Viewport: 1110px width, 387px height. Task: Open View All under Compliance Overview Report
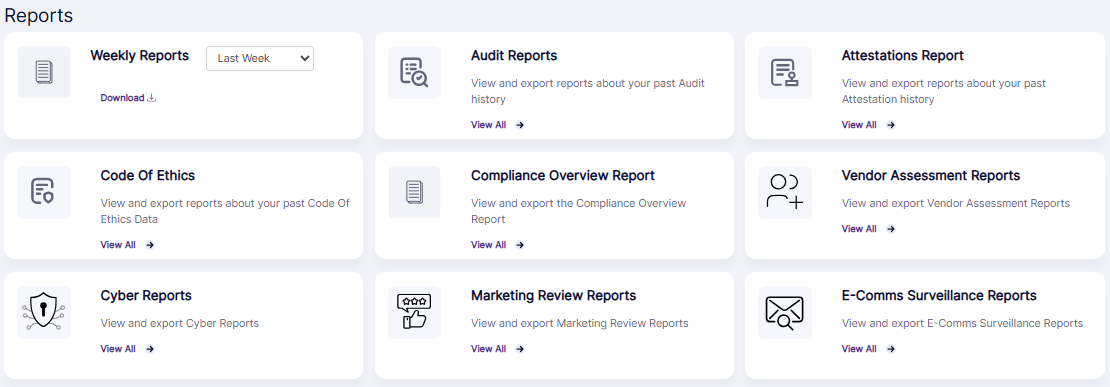488,245
